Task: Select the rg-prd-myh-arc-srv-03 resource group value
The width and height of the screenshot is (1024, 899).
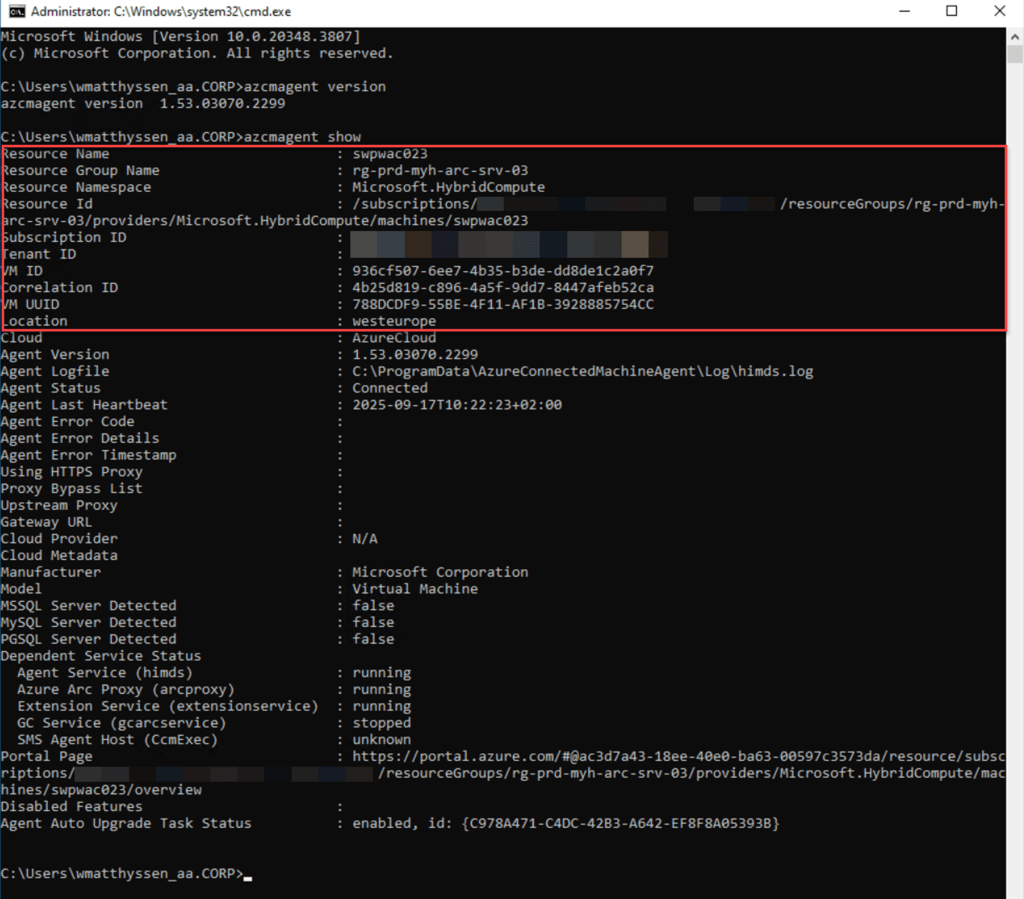Action: tap(440, 171)
